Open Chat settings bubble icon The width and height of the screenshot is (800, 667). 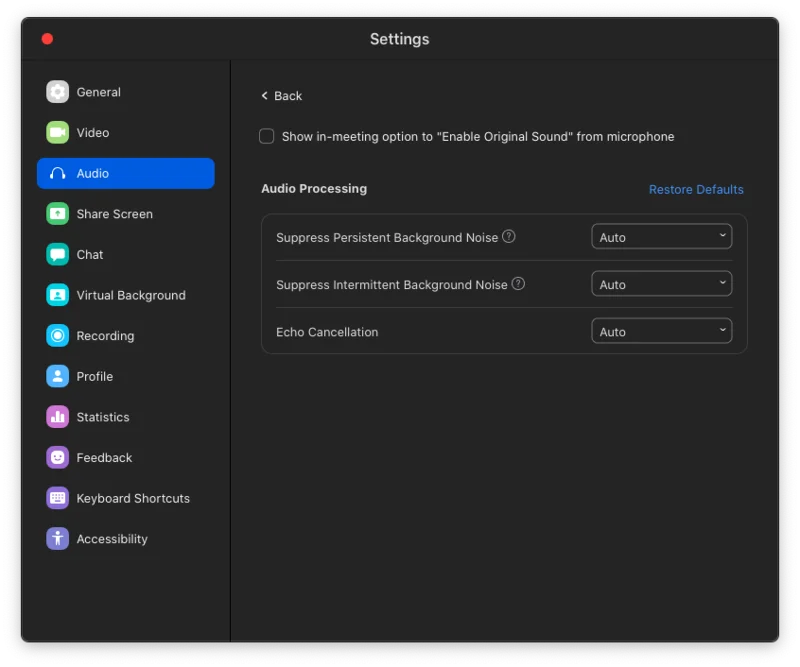(58, 255)
